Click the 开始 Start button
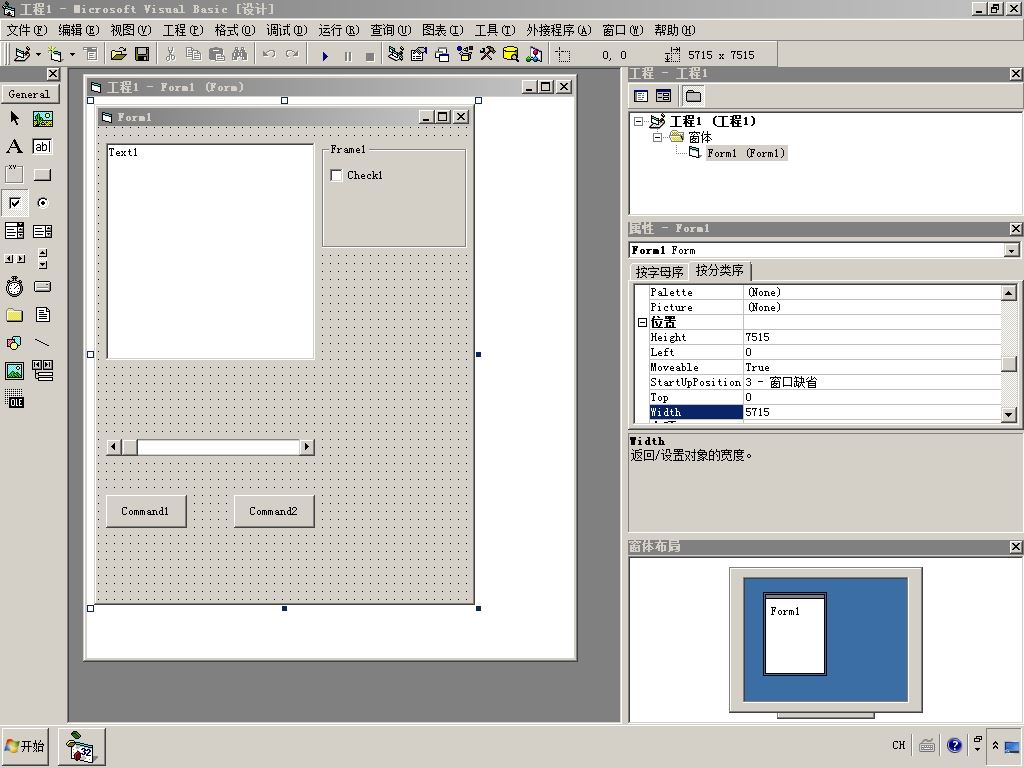Image resolution: width=1024 pixels, height=768 pixels. (x=25, y=746)
